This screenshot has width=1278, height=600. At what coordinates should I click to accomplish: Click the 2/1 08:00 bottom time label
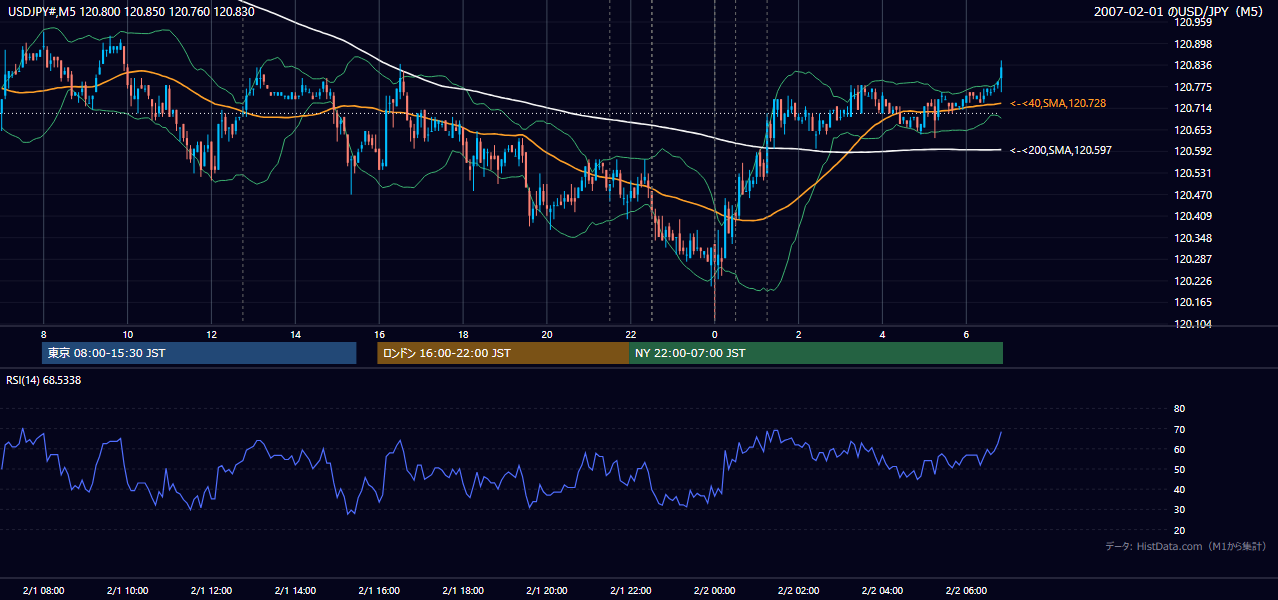[43, 590]
